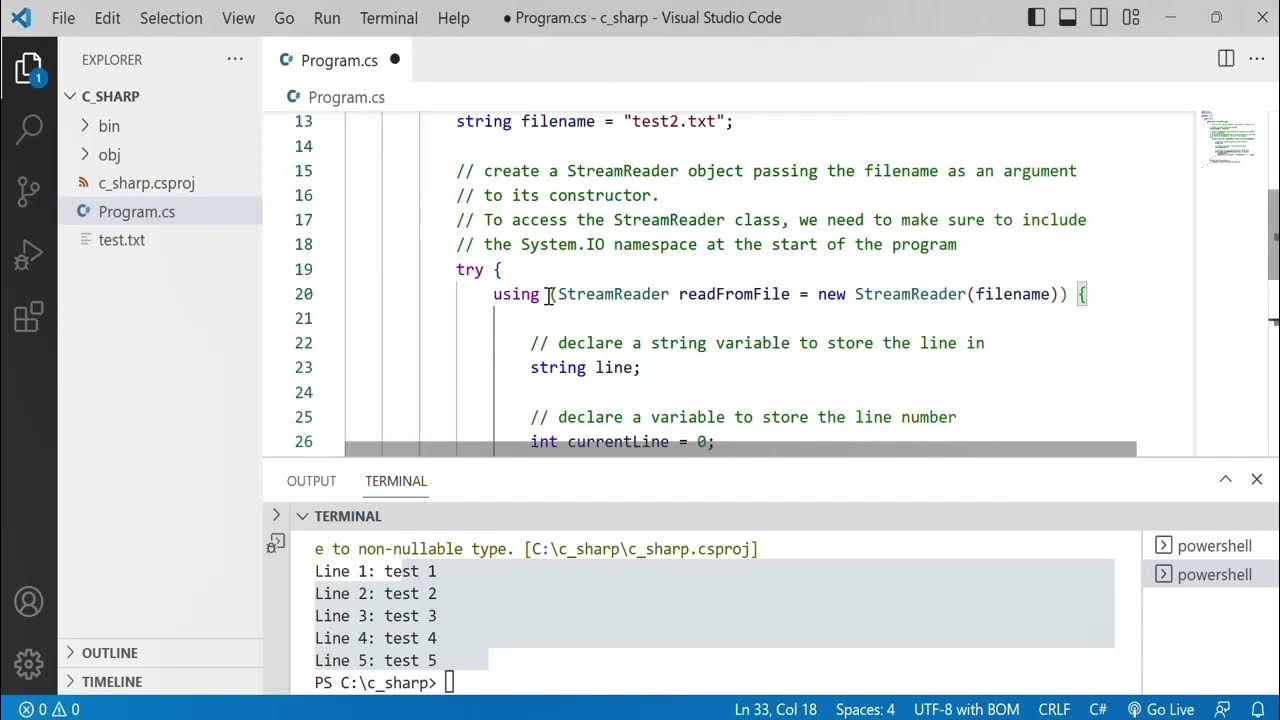Collapse the C_SHARP folder root
Viewport: 1280px width, 720px height.
click(160, 96)
